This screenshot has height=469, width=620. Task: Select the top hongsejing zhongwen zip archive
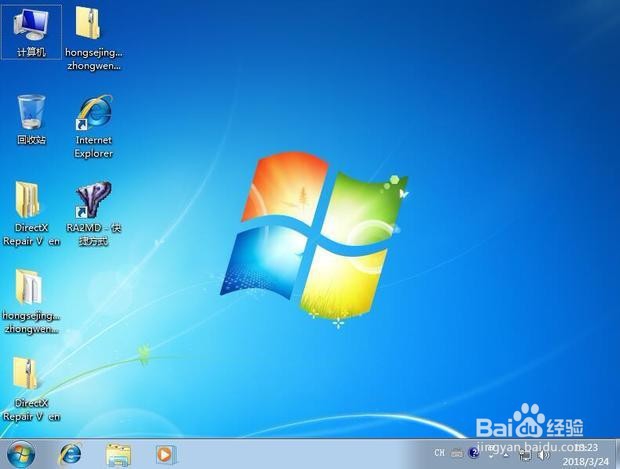click(93, 38)
